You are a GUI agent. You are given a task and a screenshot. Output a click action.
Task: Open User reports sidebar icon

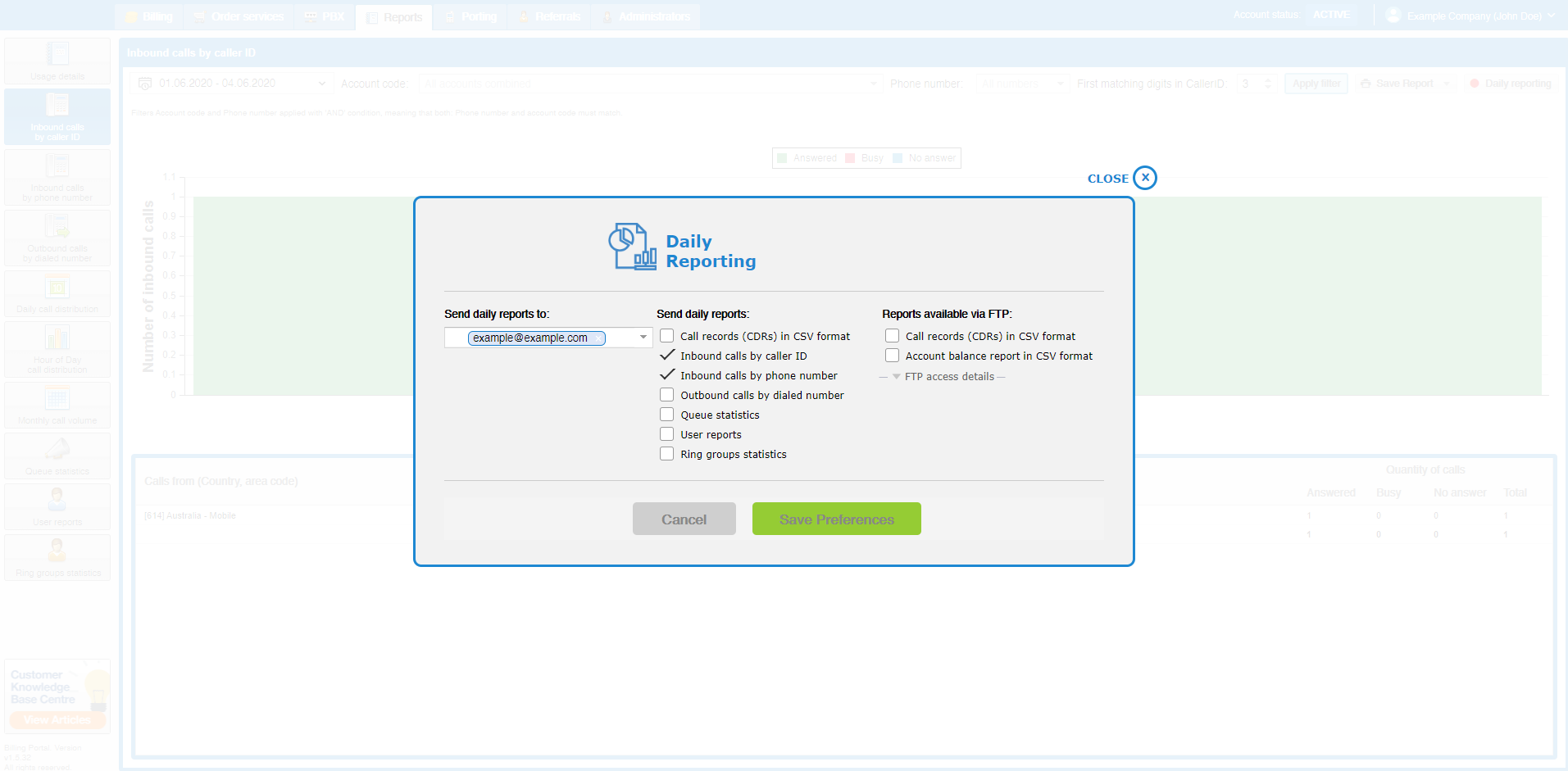click(x=57, y=506)
